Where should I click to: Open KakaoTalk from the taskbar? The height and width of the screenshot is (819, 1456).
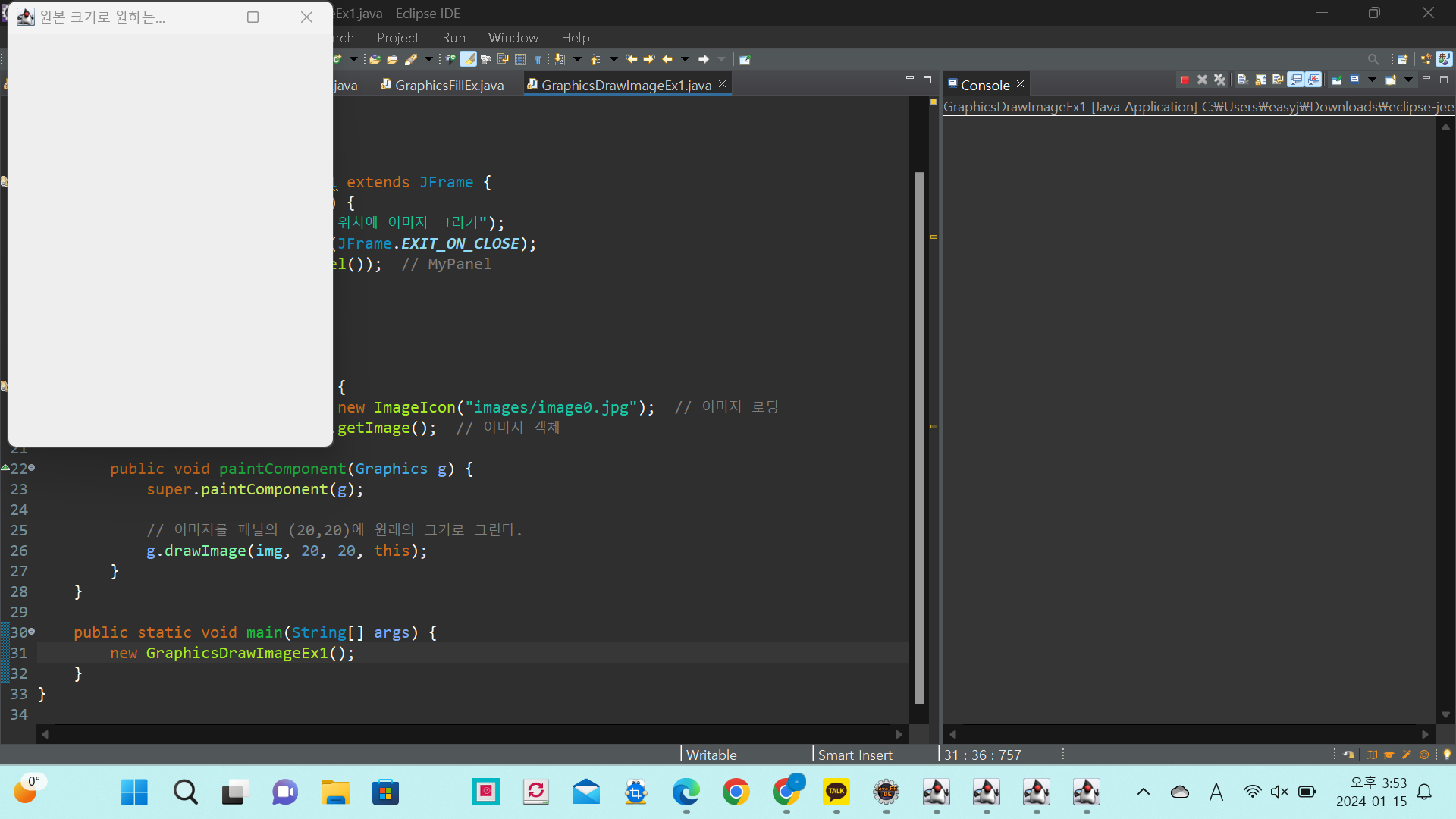click(836, 792)
